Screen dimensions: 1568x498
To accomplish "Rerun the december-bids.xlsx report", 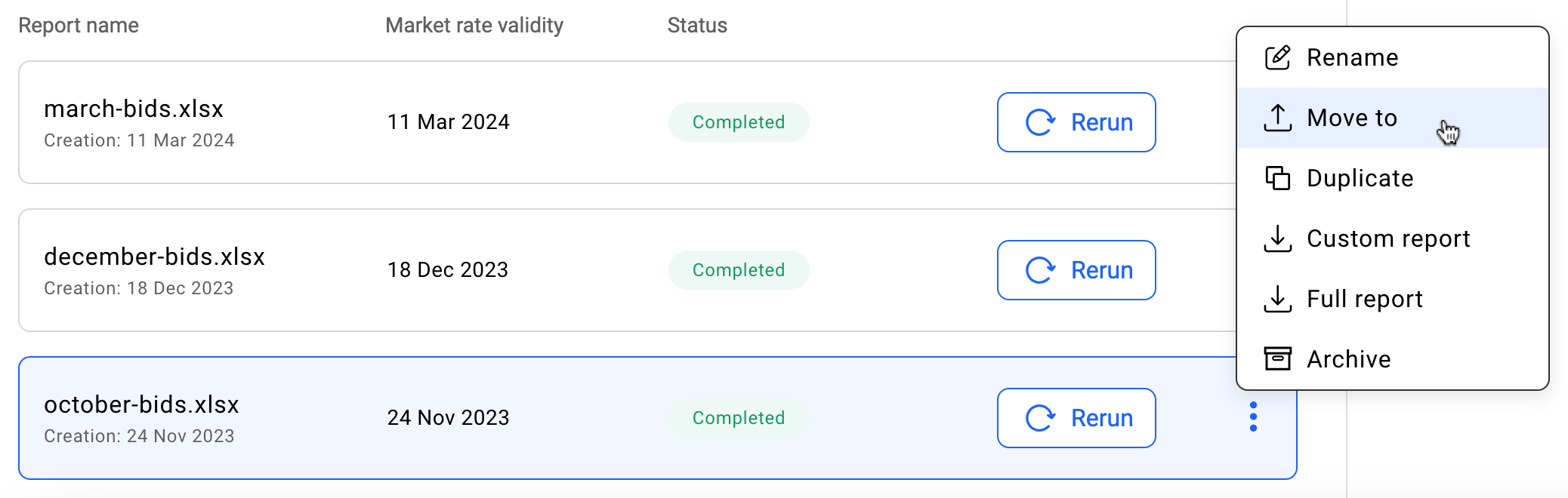I will click(1076, 270).
